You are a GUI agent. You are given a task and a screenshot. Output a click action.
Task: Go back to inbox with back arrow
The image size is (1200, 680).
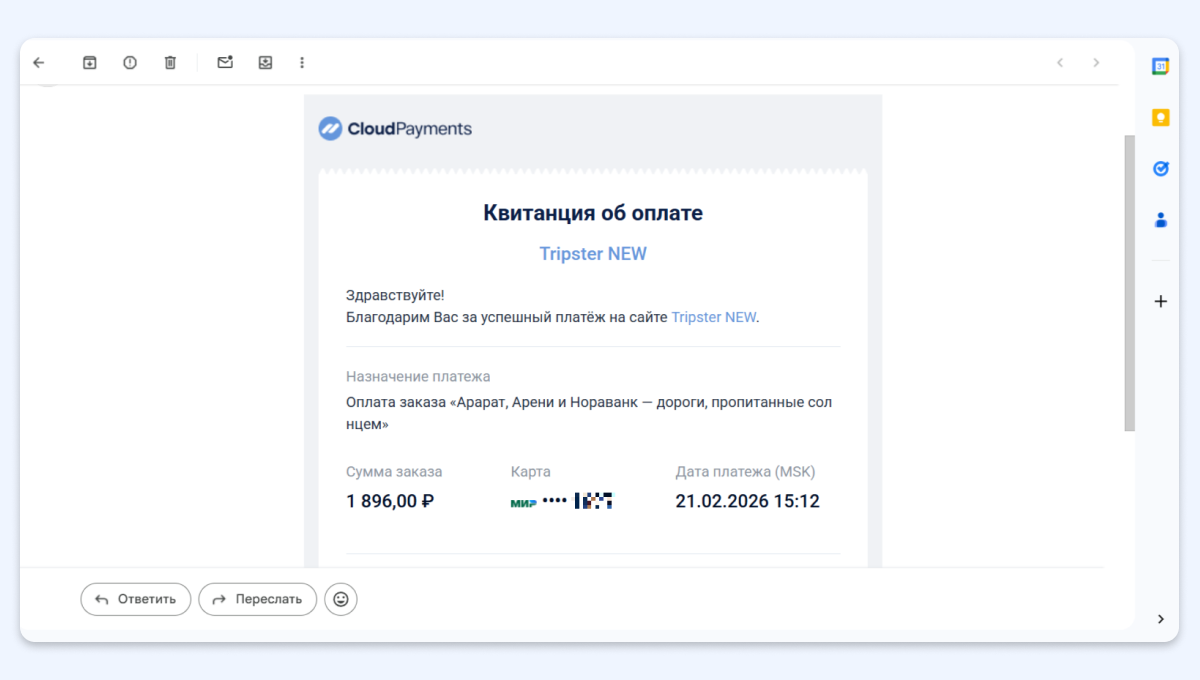[x=39, y=62]
